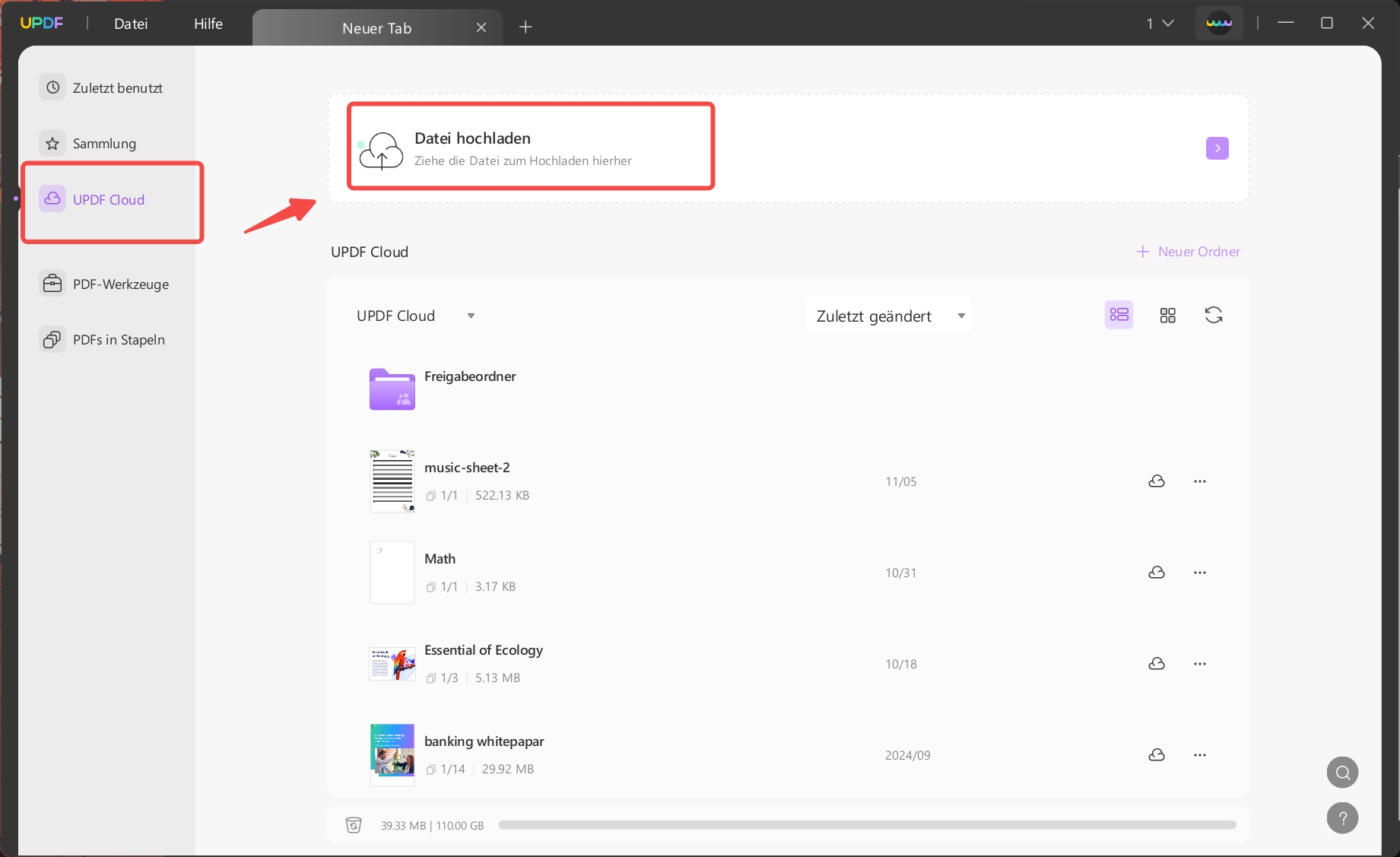Click the cloud upload icon

coord(381,150)
